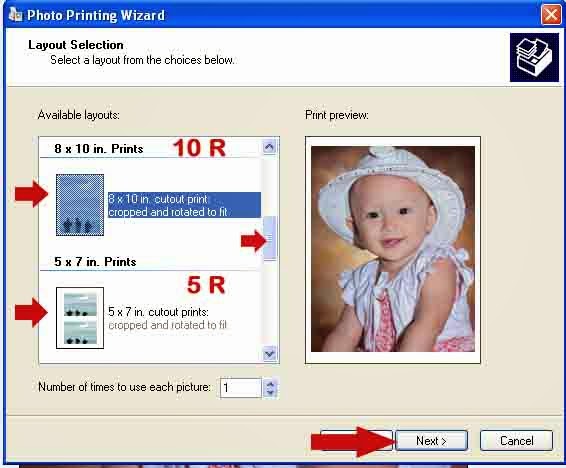The width and height of the screenshot is (566, 468).
Task: Click the baby photo print preview
Action: click(393, 249)
